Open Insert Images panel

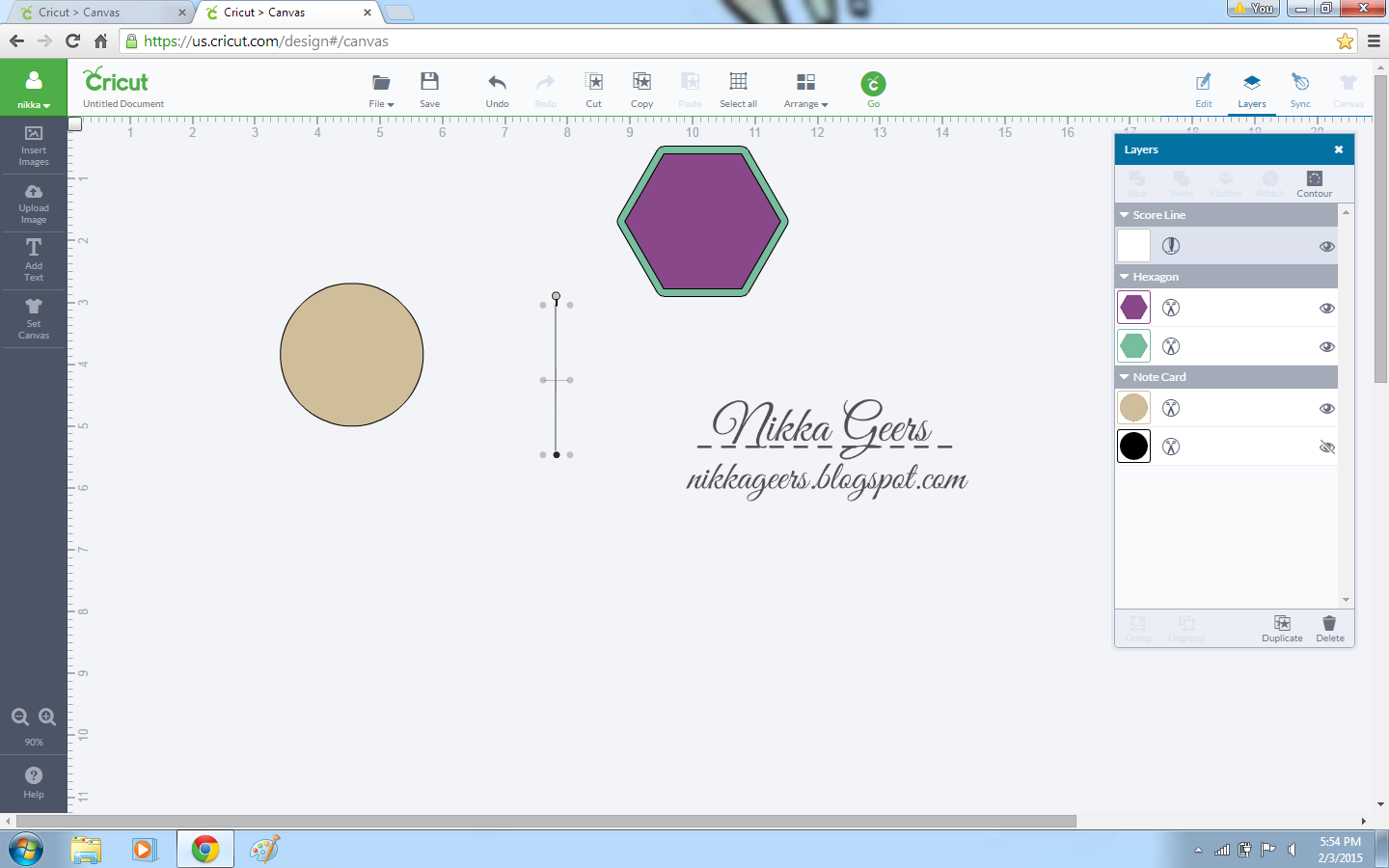coord(34,147)
